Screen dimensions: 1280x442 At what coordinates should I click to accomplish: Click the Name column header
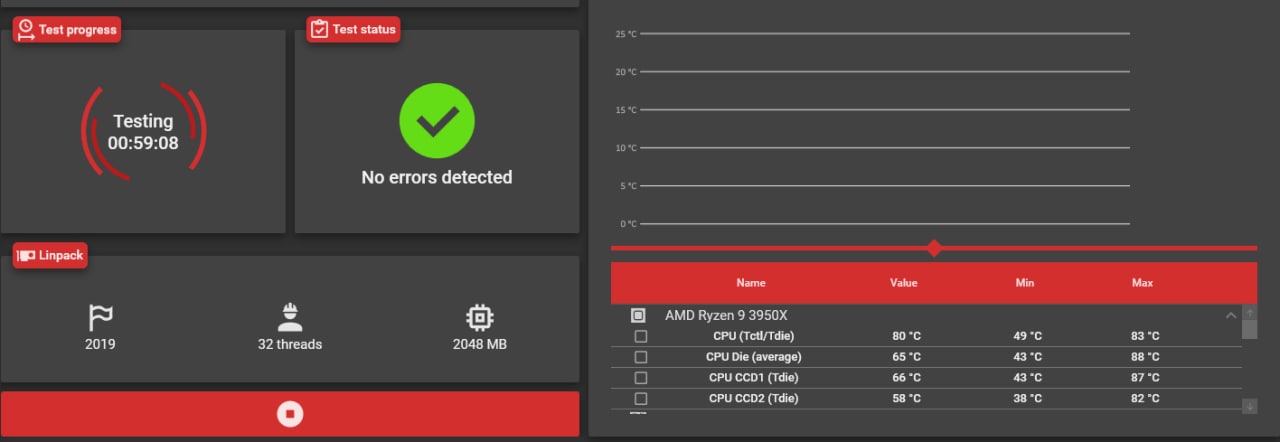point(751,283)
